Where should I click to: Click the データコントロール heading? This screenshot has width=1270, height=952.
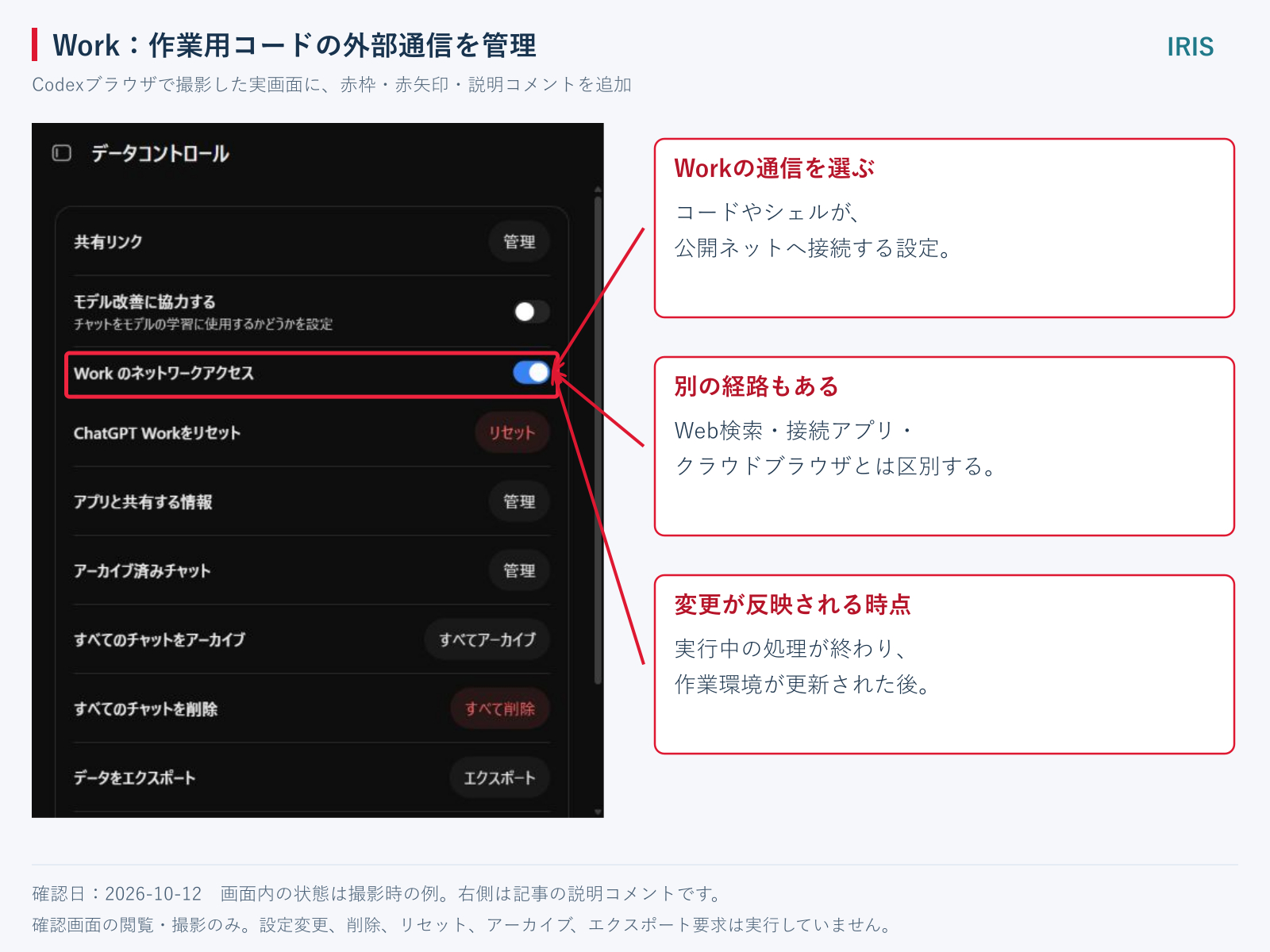click(x=160, y=153)
